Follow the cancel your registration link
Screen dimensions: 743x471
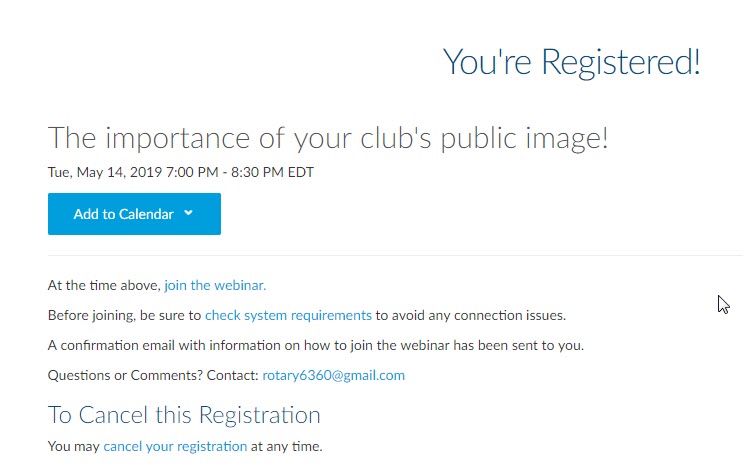(x=175, y=446)
